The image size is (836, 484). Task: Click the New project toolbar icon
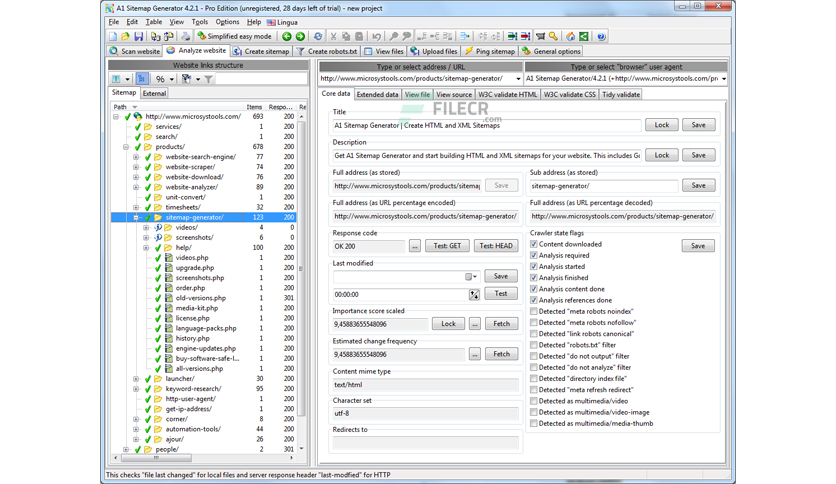tap(112, 36)
